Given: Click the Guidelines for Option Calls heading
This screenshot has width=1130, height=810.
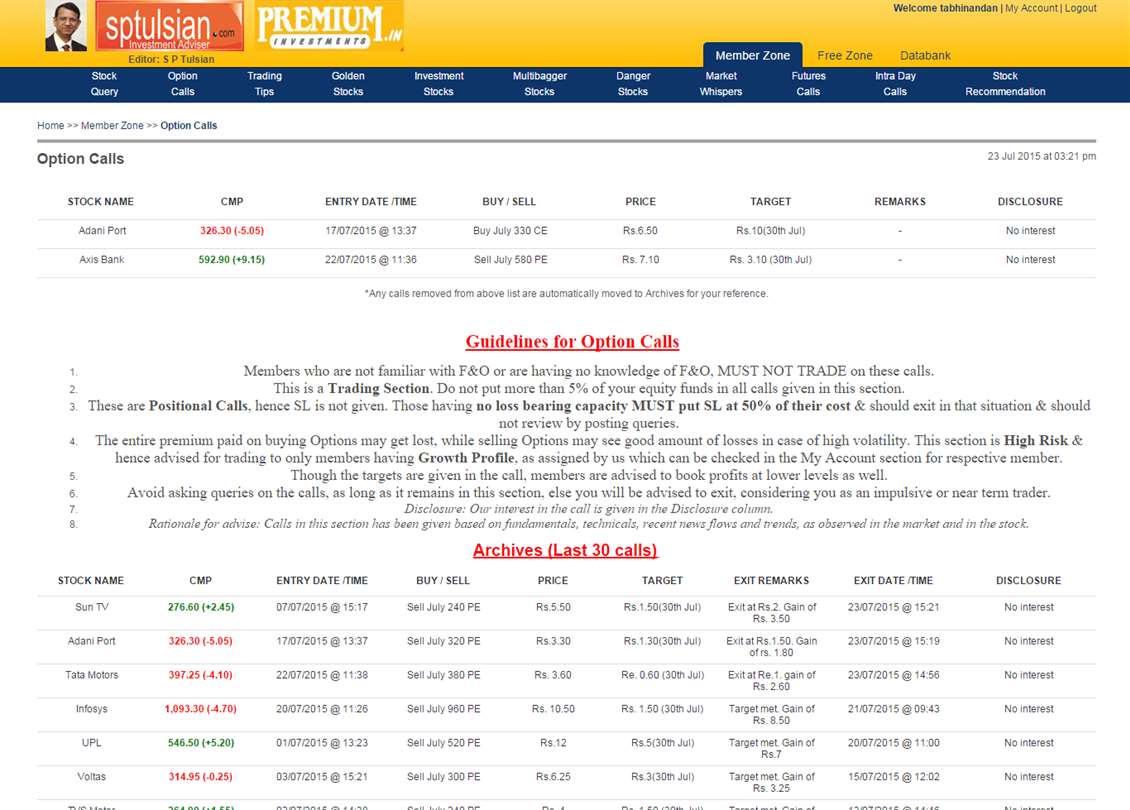Looking at the screenshot, I should pyautogui.click(x=572, y=342).
